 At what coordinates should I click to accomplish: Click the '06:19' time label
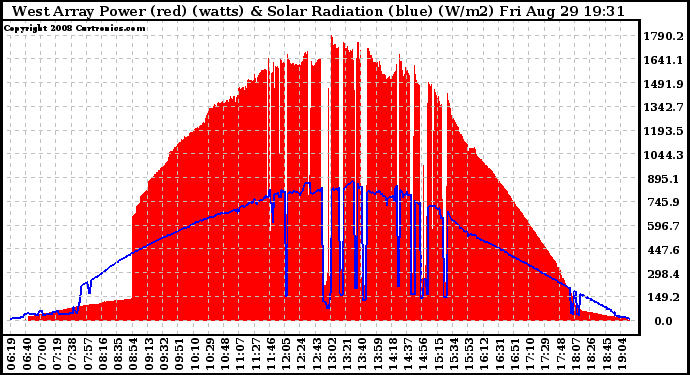11,354
